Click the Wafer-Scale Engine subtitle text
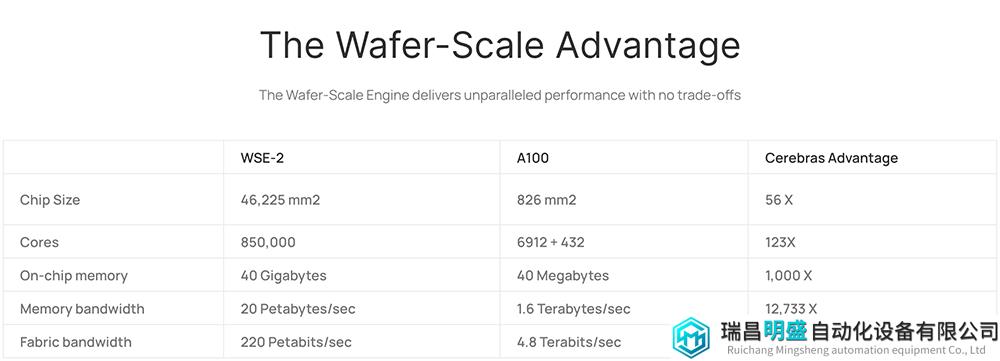Screen dimensions: 1000x361 click(x=500, y=95)
